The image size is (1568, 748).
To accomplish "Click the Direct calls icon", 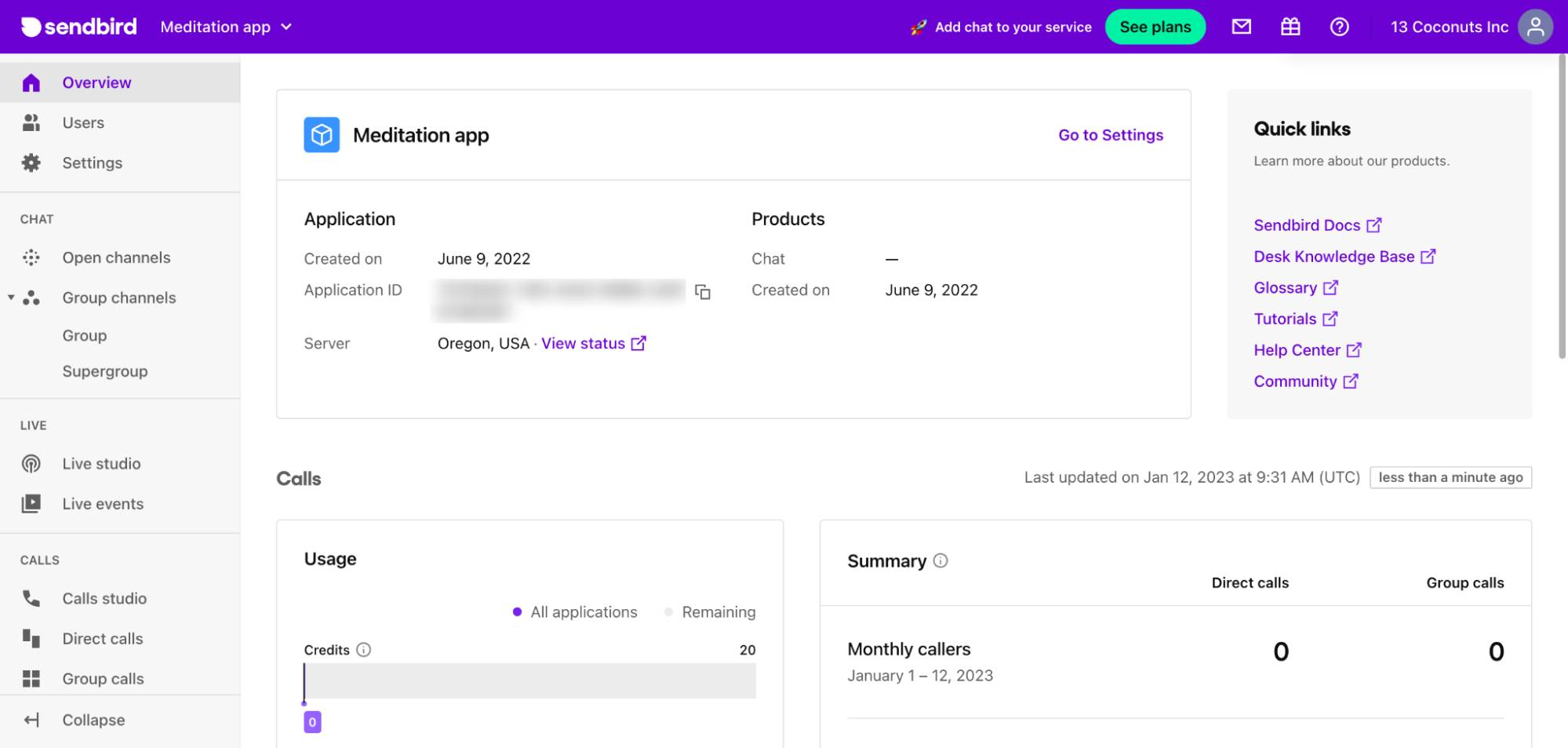I will point(31,638).
